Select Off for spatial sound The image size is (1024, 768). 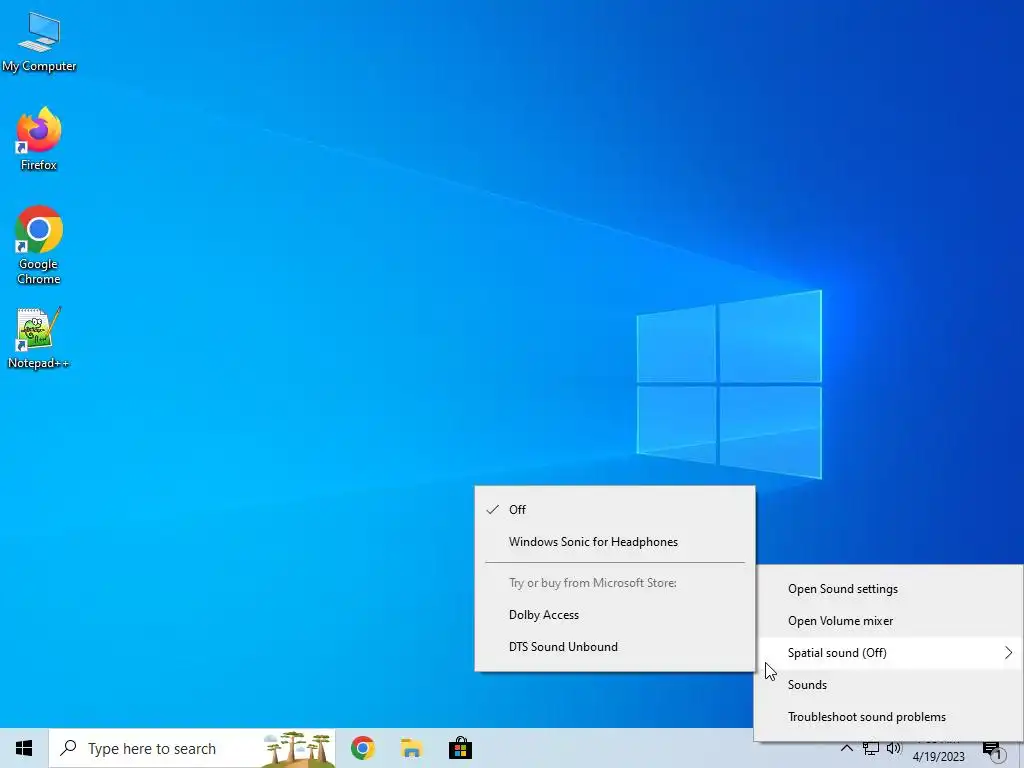(x=615, y=509)
